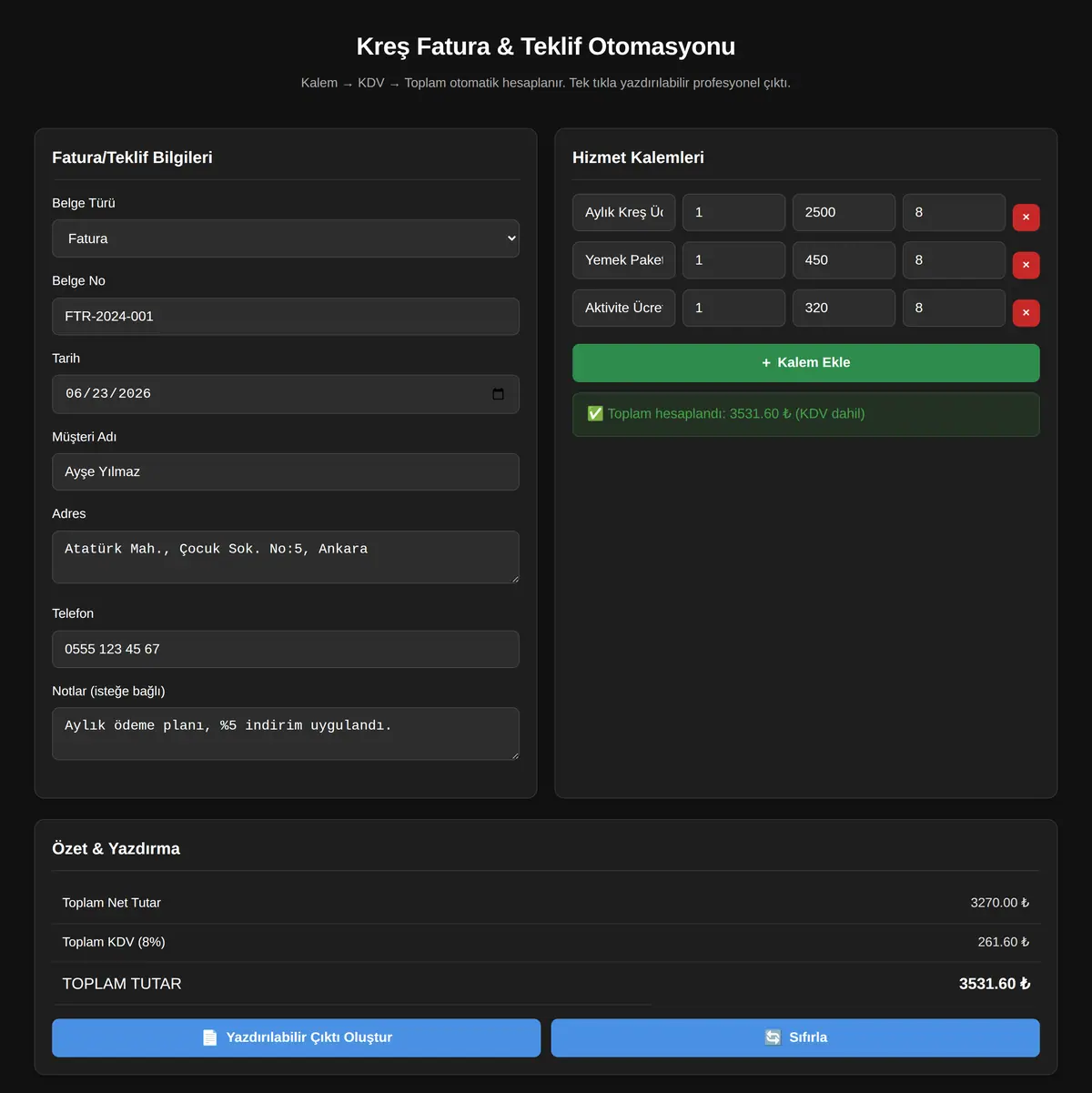Set quantity in the Aktivite Ücreti row

[733, 308]
